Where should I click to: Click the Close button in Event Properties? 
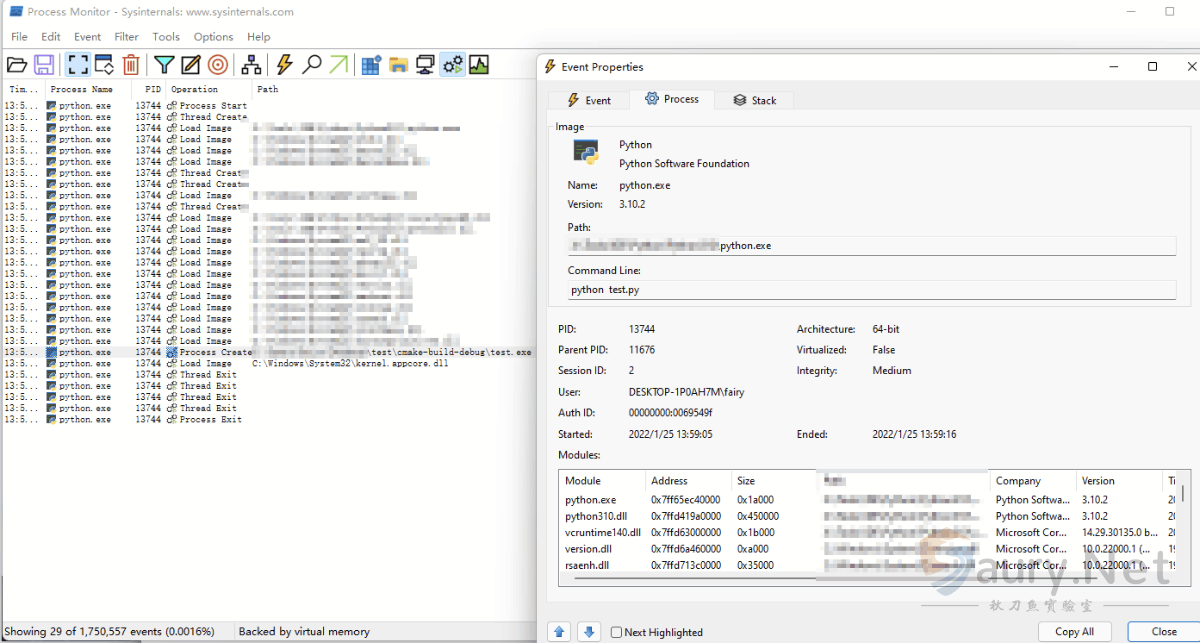(1163, 631)
